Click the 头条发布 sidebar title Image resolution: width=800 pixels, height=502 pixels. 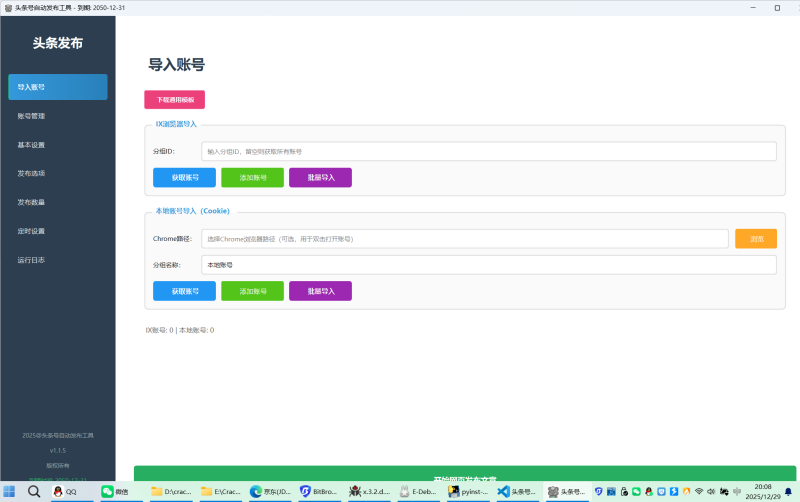(x=58, y=43)
